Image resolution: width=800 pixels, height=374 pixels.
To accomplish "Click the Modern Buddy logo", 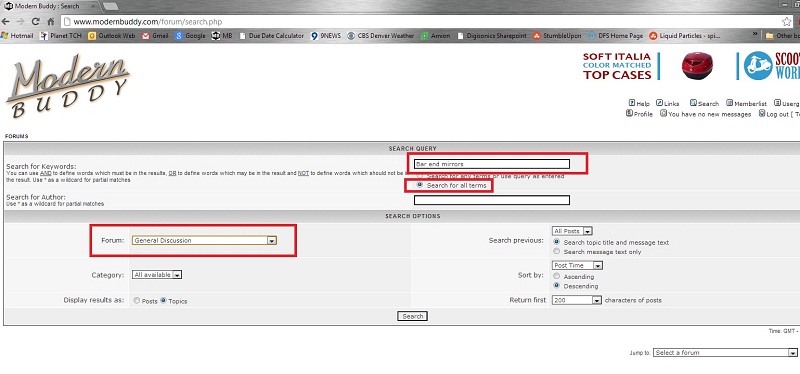I will coord(67,85).
